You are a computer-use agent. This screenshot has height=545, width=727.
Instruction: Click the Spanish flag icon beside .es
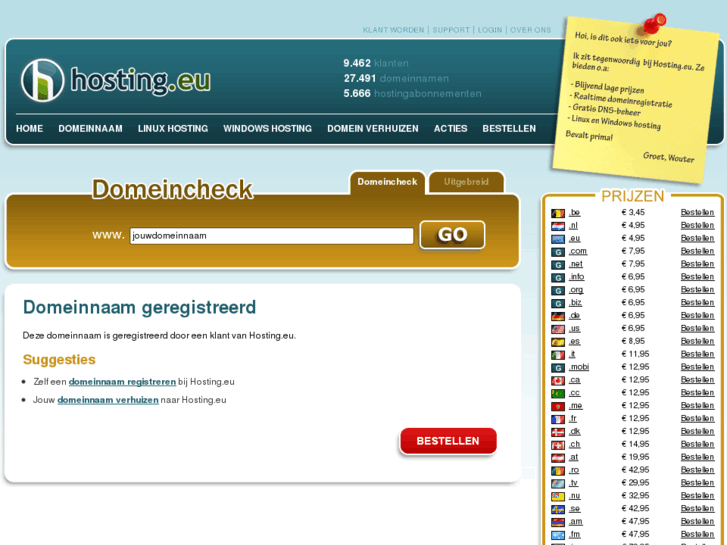tap(558, 342)
